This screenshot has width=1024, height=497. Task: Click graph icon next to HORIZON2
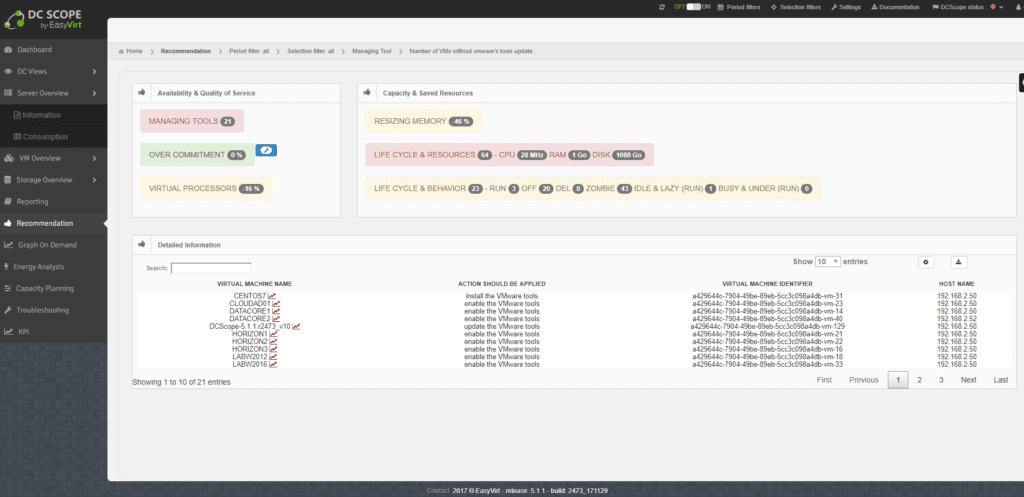[x=273, y=342]
